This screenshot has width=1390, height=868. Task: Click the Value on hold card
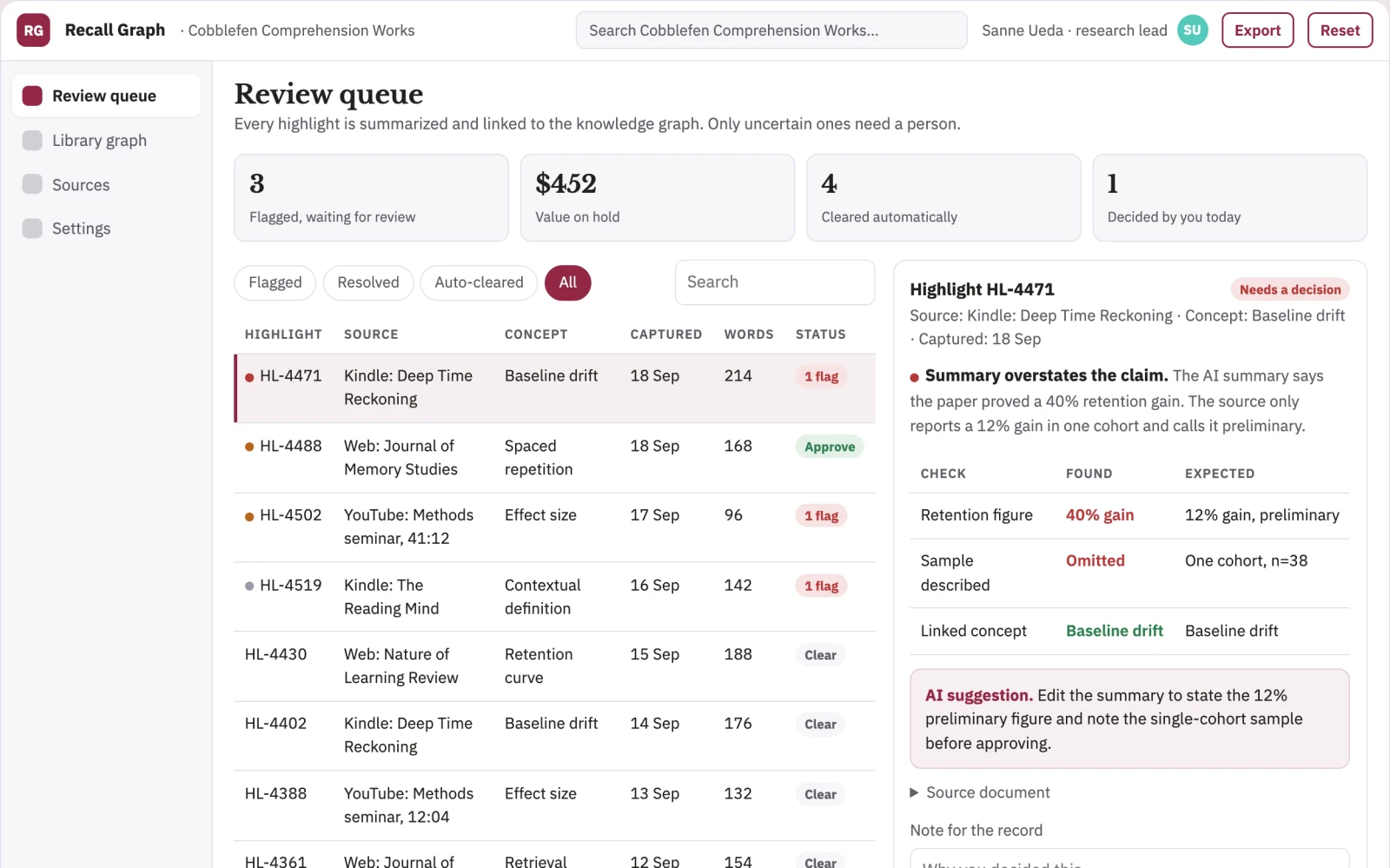(x=657, y=198)
